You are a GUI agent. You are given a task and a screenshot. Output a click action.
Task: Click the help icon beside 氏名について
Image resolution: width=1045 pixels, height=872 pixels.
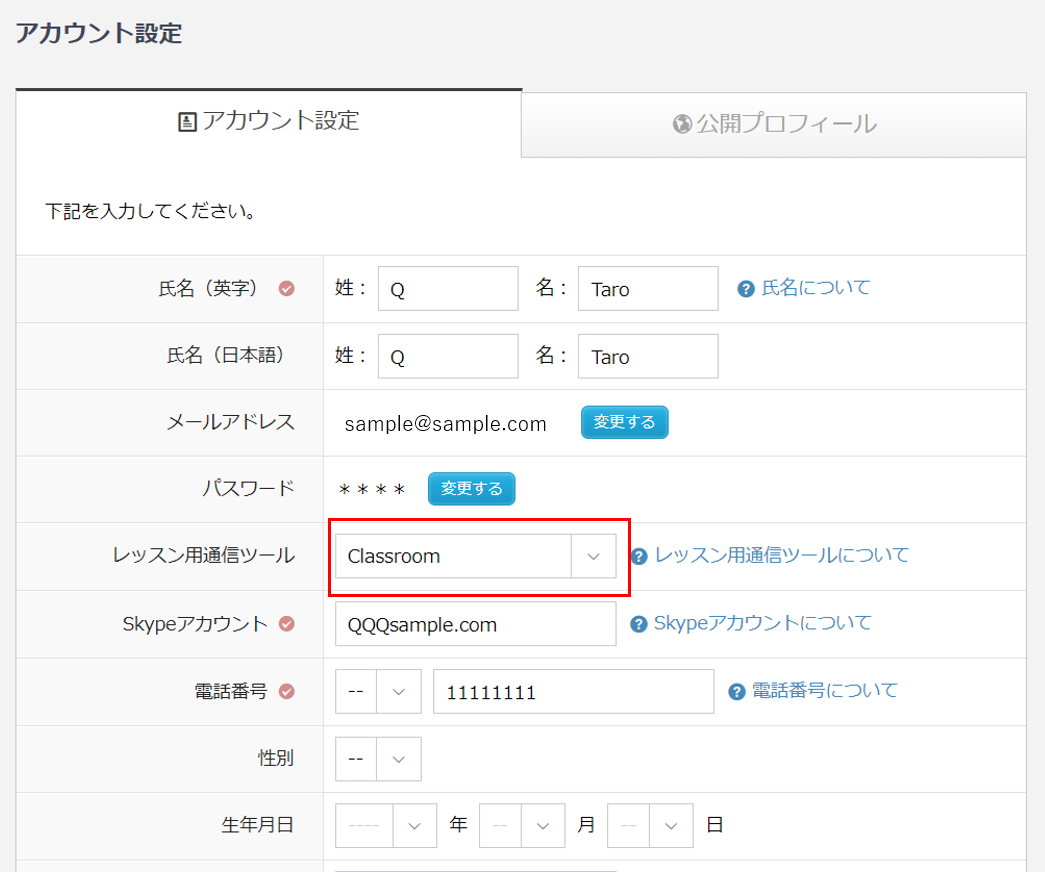click(x=745, y=289)
